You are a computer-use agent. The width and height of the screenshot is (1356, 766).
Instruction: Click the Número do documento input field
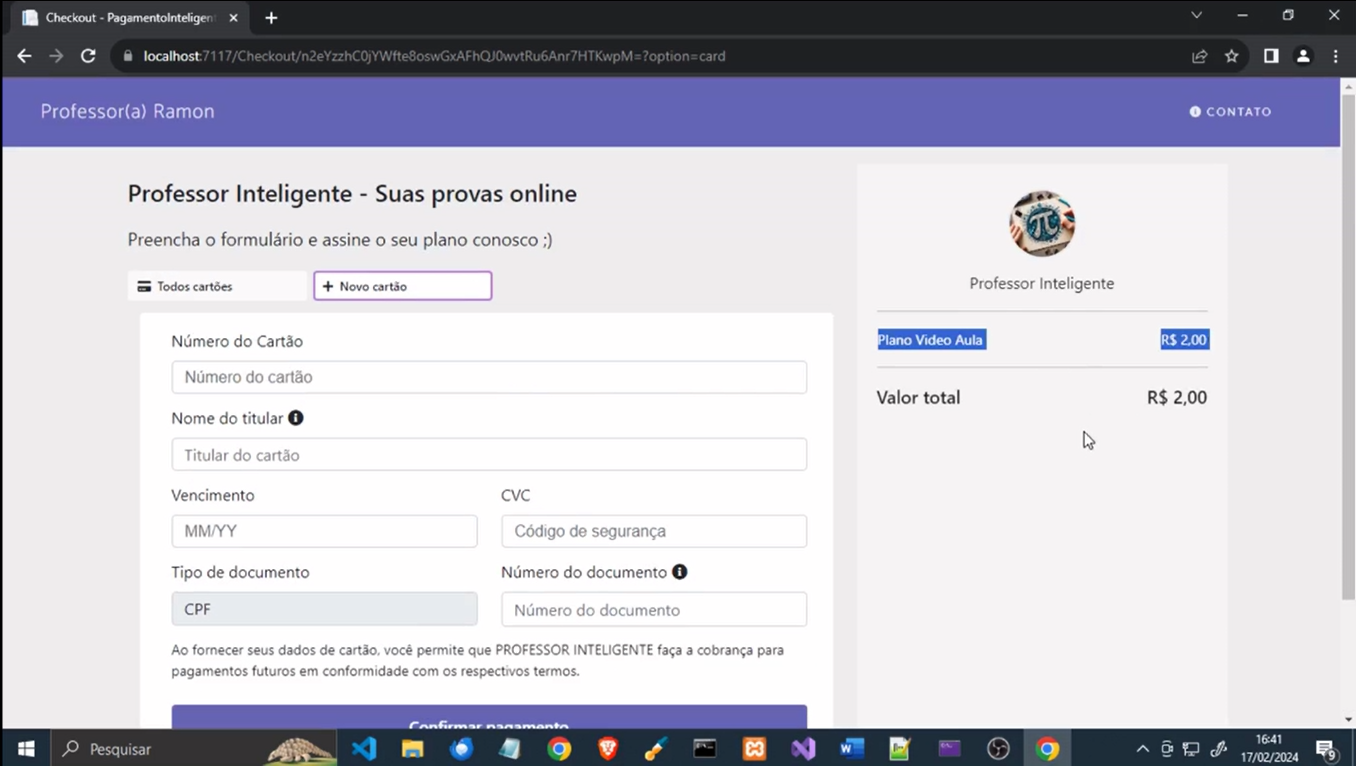pyautogui.click(x=654, y=609)
